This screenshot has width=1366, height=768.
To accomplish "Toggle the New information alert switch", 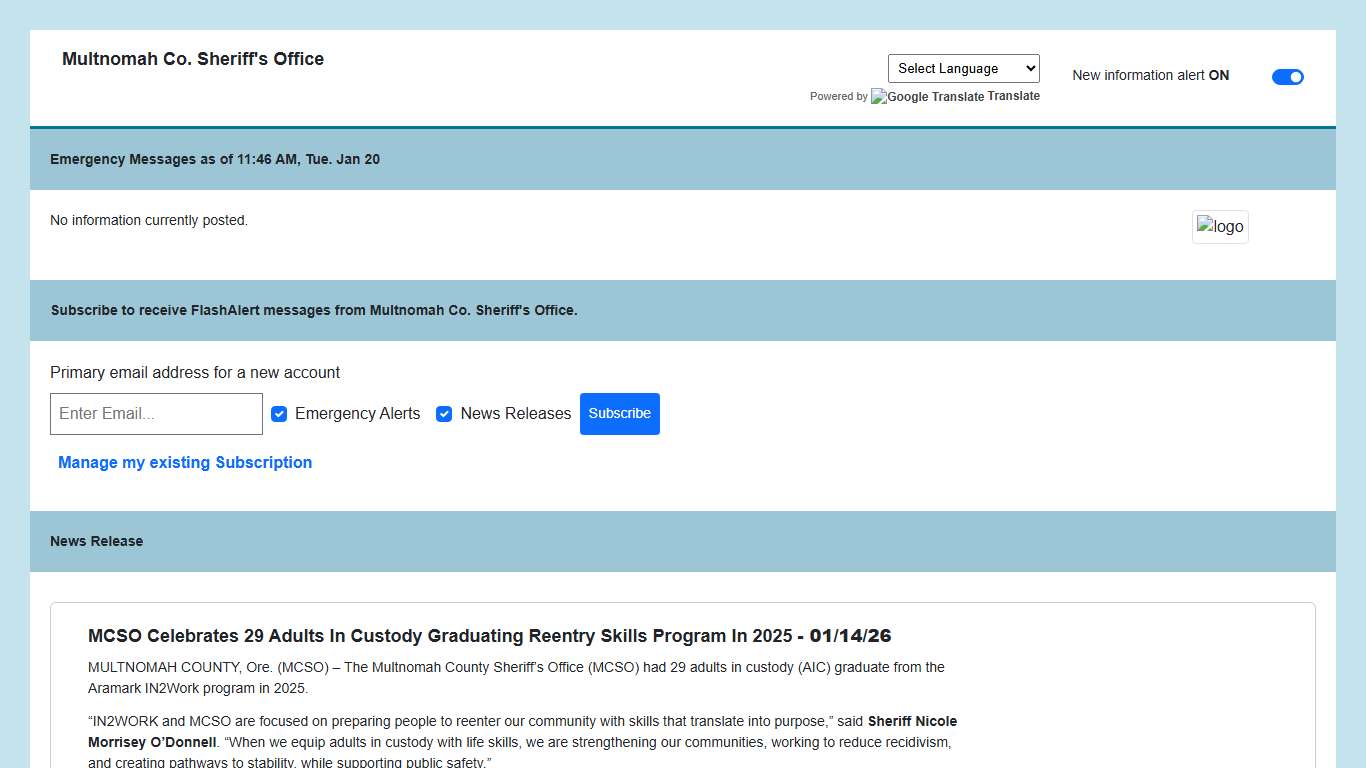I will (1287, 77).
